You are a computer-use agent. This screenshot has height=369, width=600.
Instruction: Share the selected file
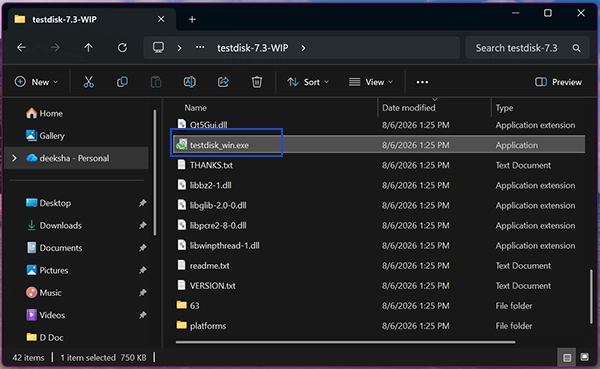223,82
